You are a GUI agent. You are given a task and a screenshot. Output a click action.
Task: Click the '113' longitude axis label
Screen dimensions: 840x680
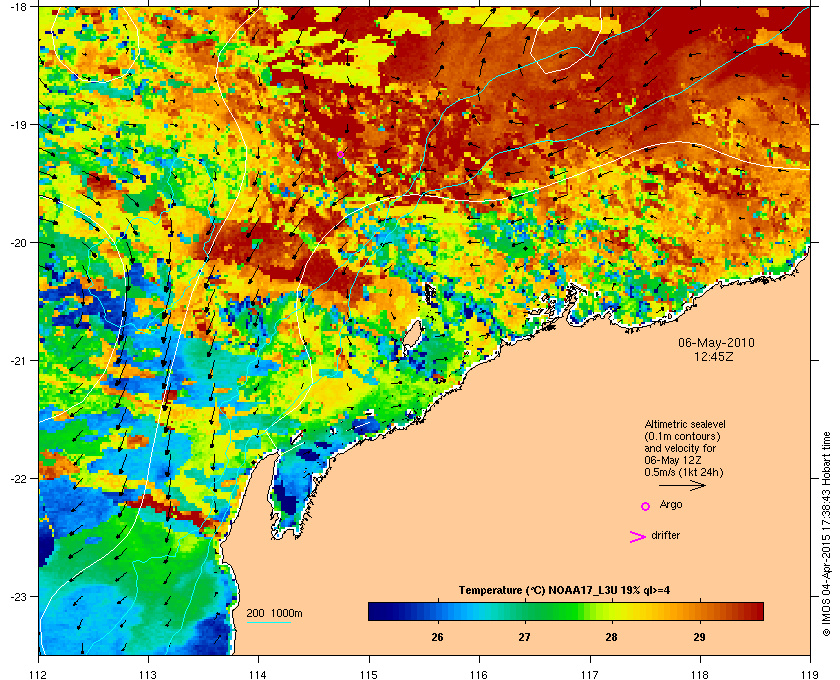point(148,675)
